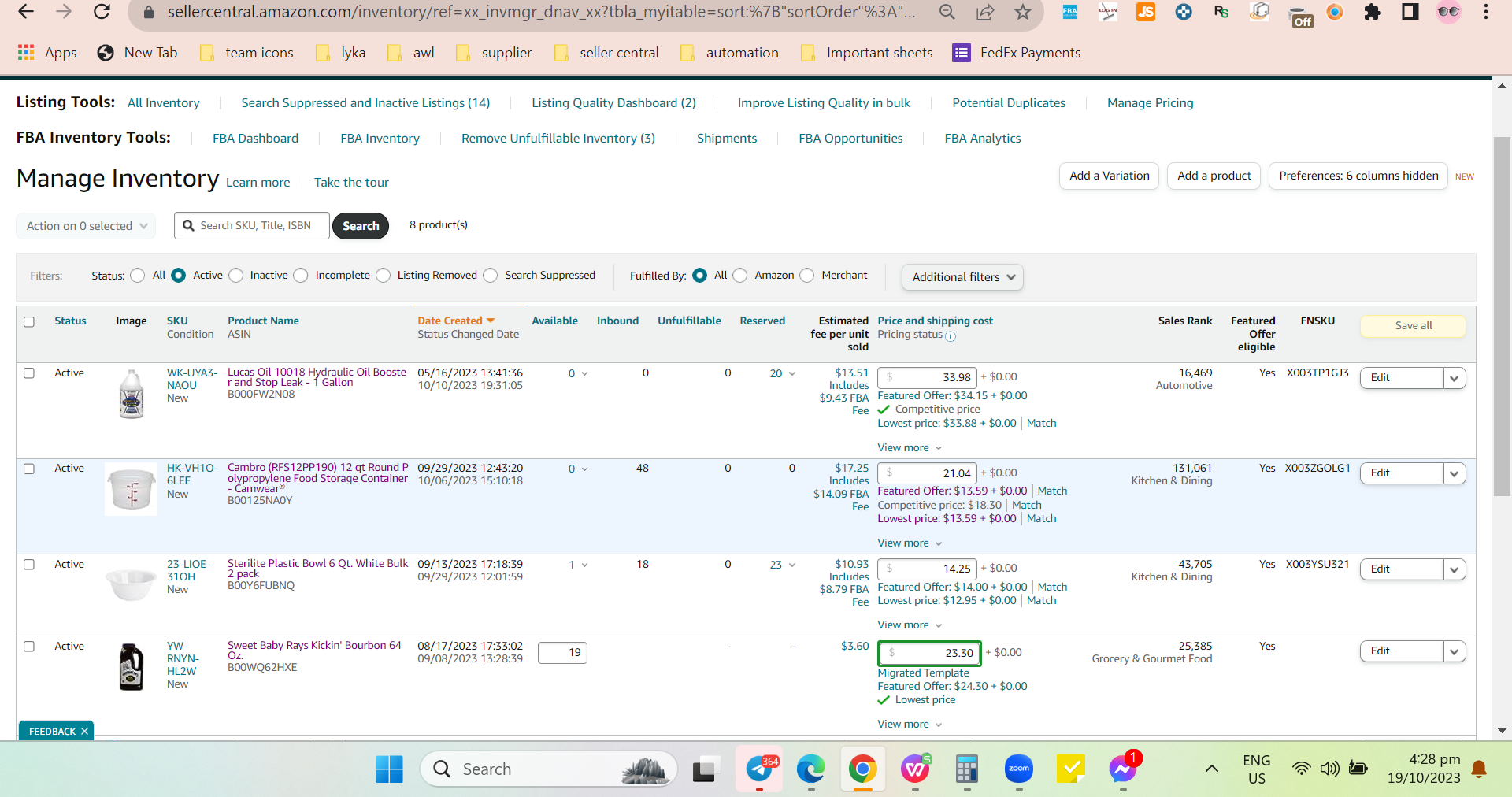Open Messenger from the taskbar
The width and height of the screenshot is (1512, 797).
click(x=1122, y=769)
